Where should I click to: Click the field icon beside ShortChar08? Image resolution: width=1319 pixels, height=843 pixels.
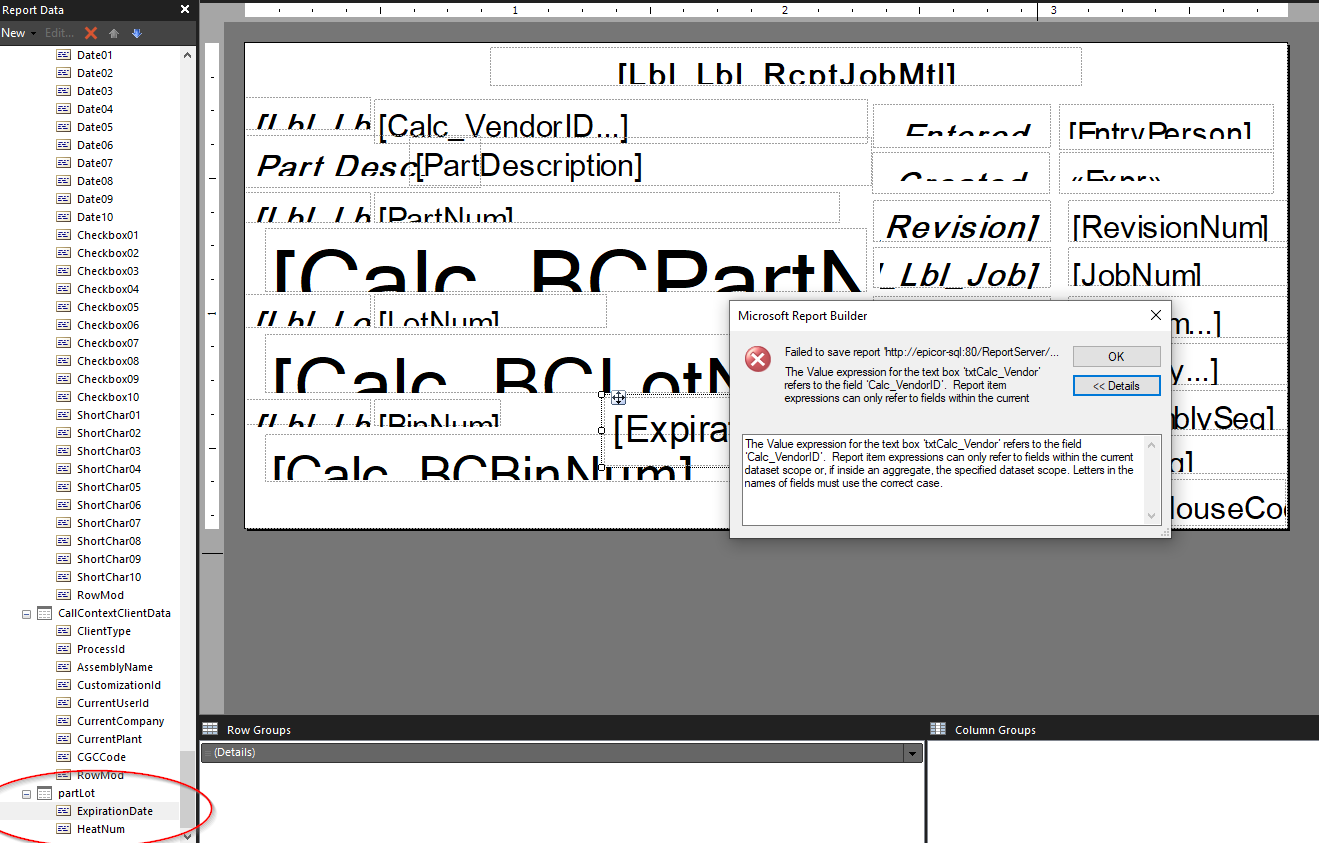63,541
